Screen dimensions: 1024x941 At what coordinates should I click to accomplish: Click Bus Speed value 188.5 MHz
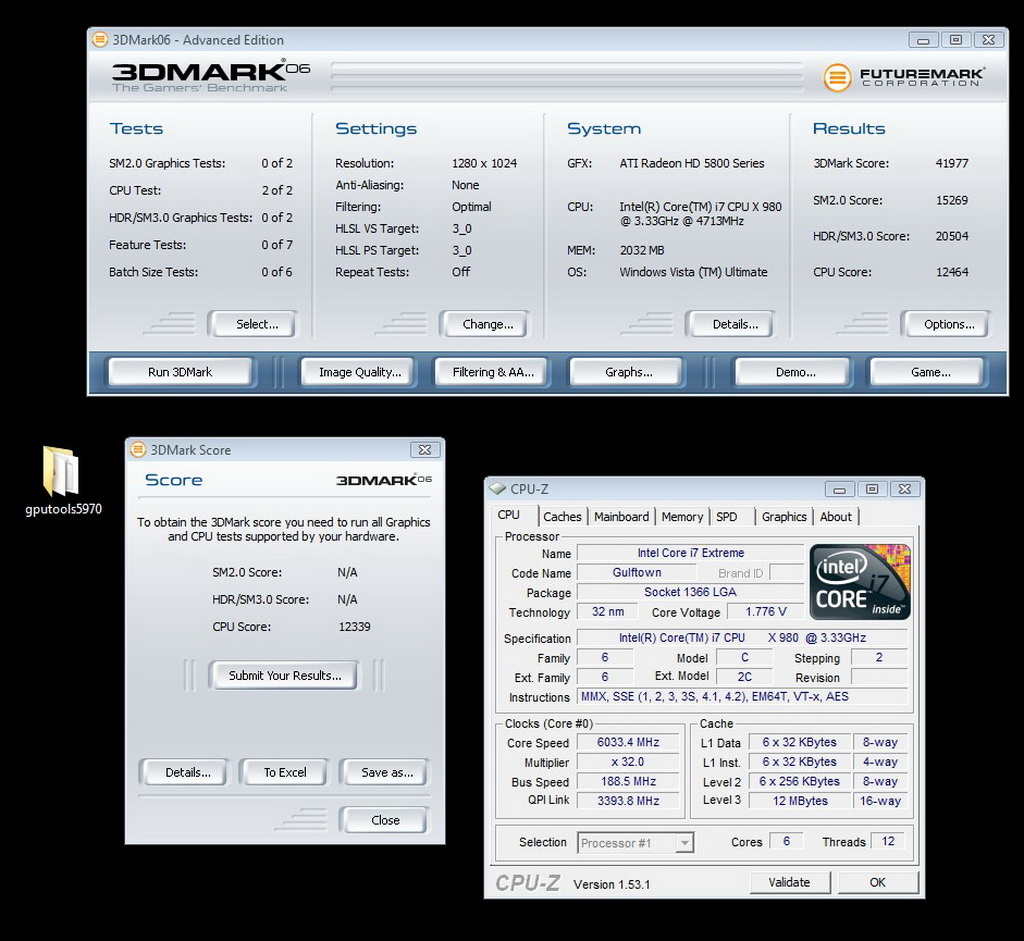coord(628,782)
